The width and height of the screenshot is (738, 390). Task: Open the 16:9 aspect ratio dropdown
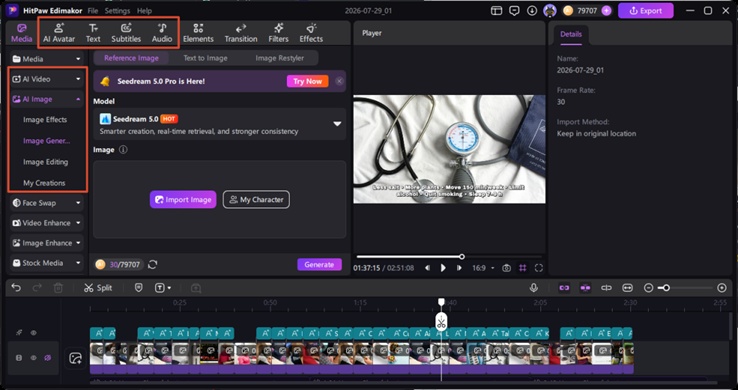[483, 268]
